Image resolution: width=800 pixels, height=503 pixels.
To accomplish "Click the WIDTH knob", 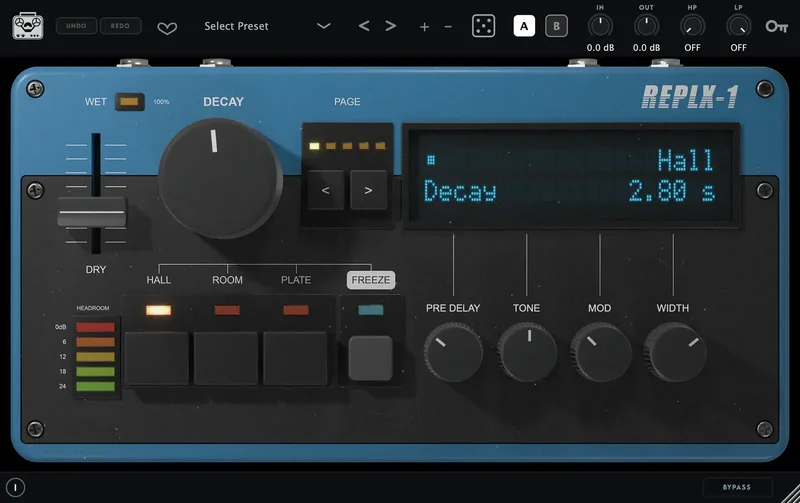I will (x=674, y=352).
